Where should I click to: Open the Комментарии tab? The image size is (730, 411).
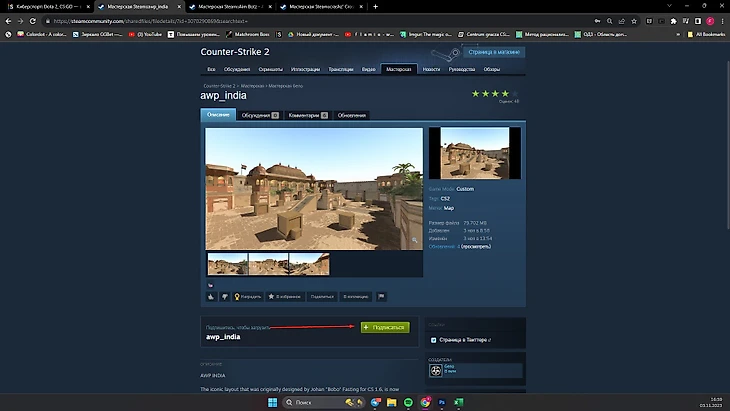click(x=308, y=116)
